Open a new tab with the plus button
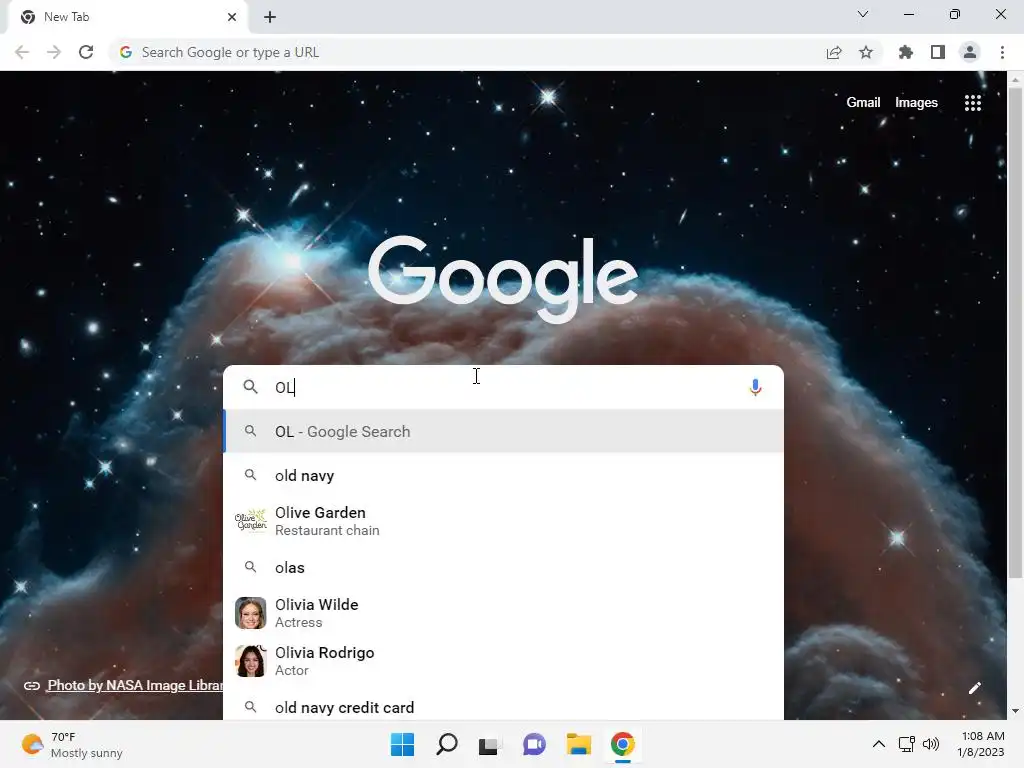 tap(270, 17)
